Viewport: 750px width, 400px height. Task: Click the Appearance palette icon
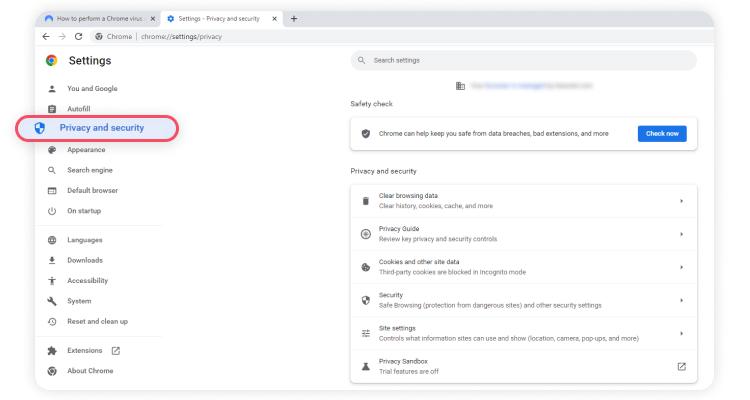52,150
